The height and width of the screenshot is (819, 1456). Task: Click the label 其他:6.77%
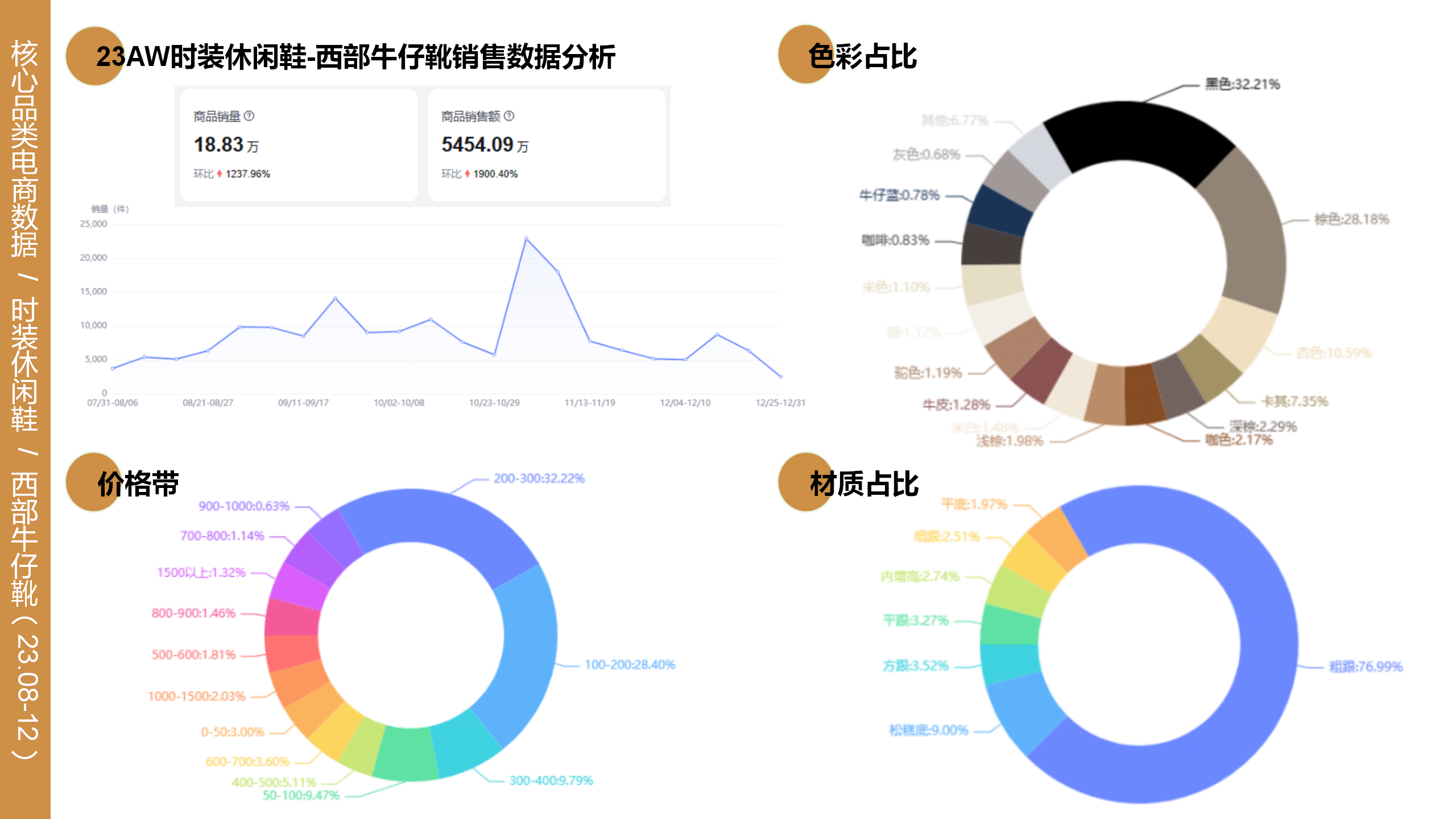tap(955, 121)
